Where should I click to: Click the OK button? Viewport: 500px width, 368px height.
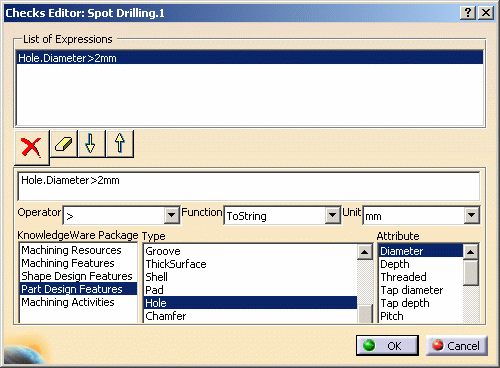pyautogui.click(x=387, y=345)
